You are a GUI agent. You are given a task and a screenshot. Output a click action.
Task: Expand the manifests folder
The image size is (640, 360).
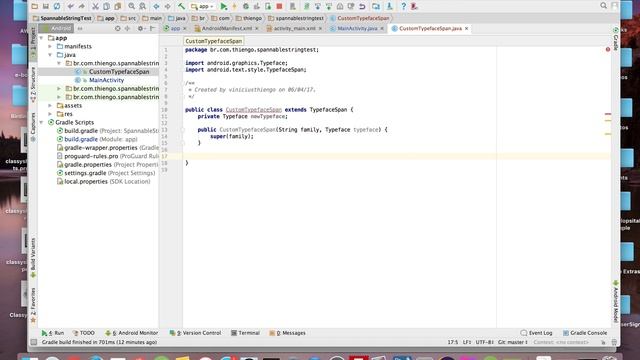50,47
